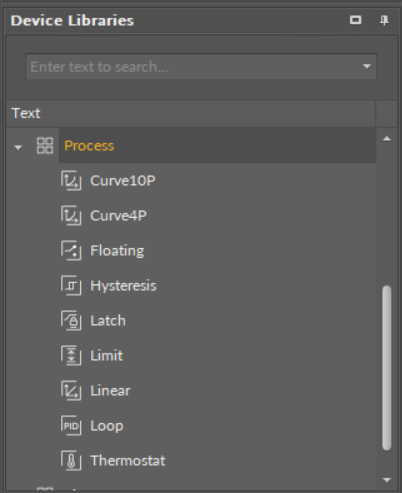Click the Linear component icon
Screen dimensions: 402x493
pos(71,391)
